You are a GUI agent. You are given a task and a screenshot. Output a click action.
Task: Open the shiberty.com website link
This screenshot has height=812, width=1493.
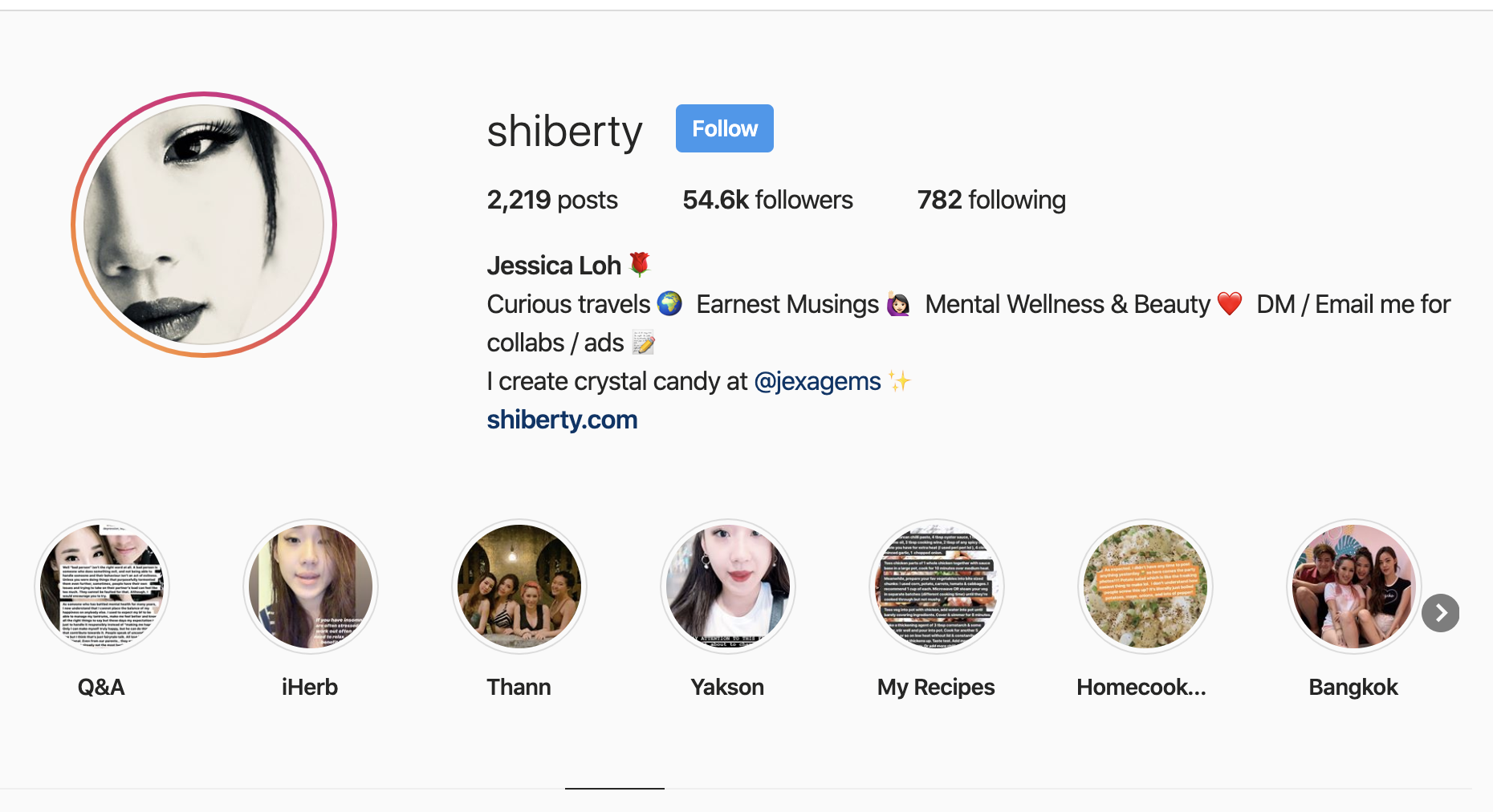click(562, 420)
